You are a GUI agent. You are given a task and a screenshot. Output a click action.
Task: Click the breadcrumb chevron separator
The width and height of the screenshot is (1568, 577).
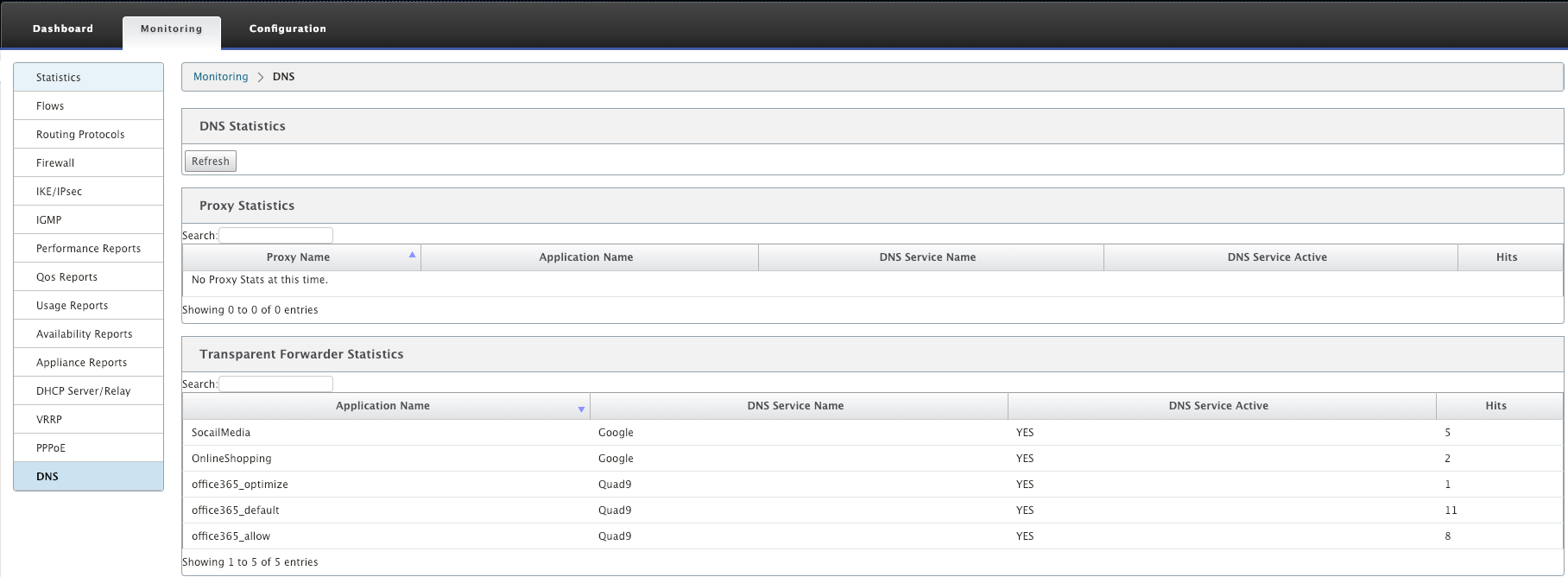pos(260,77)
